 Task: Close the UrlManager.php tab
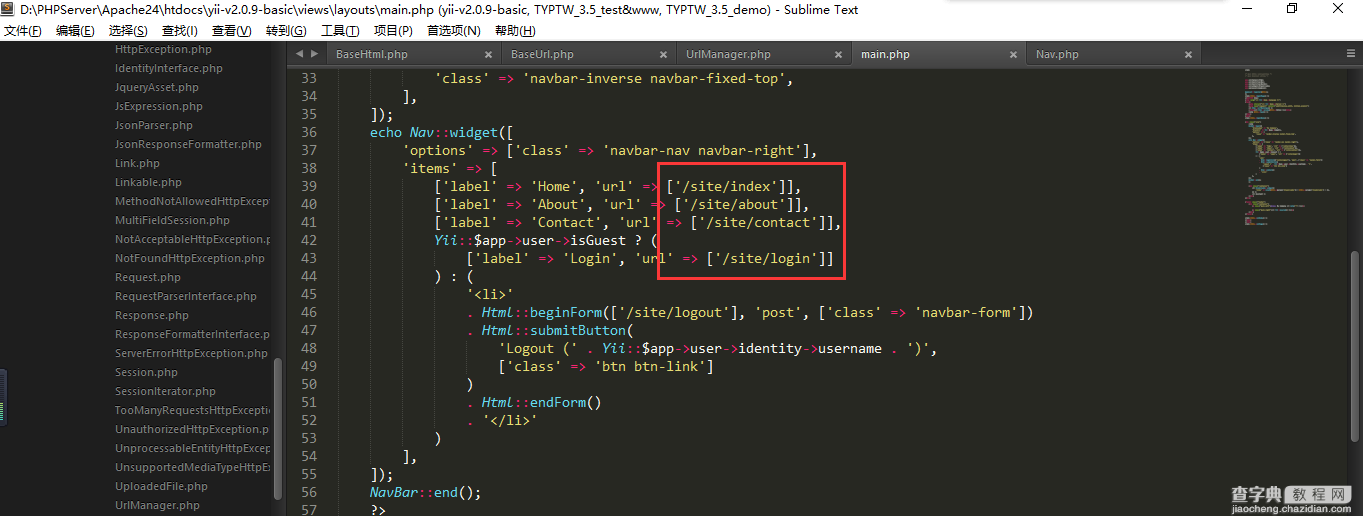click(x=838, y=55)
